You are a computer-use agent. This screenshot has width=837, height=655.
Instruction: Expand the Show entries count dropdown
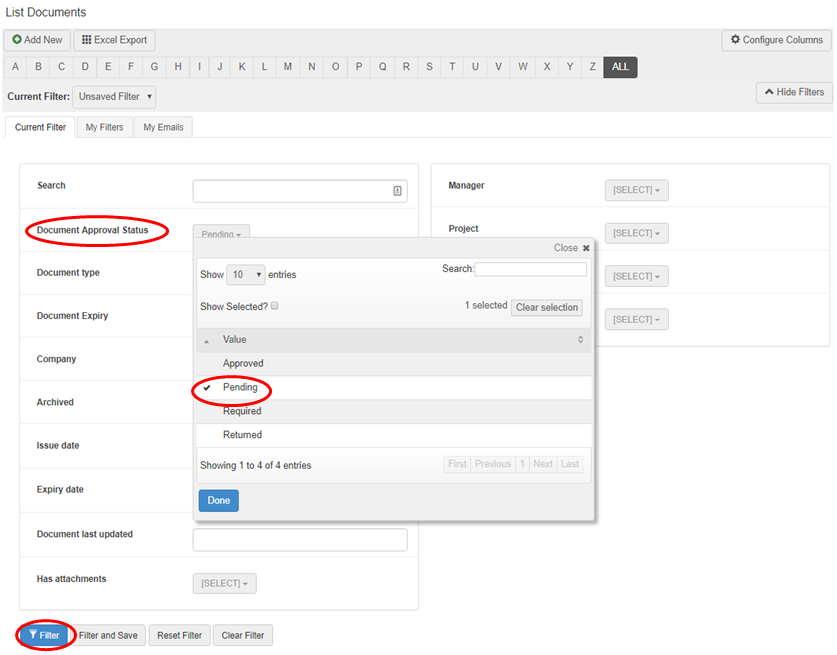tap(246, 274)
